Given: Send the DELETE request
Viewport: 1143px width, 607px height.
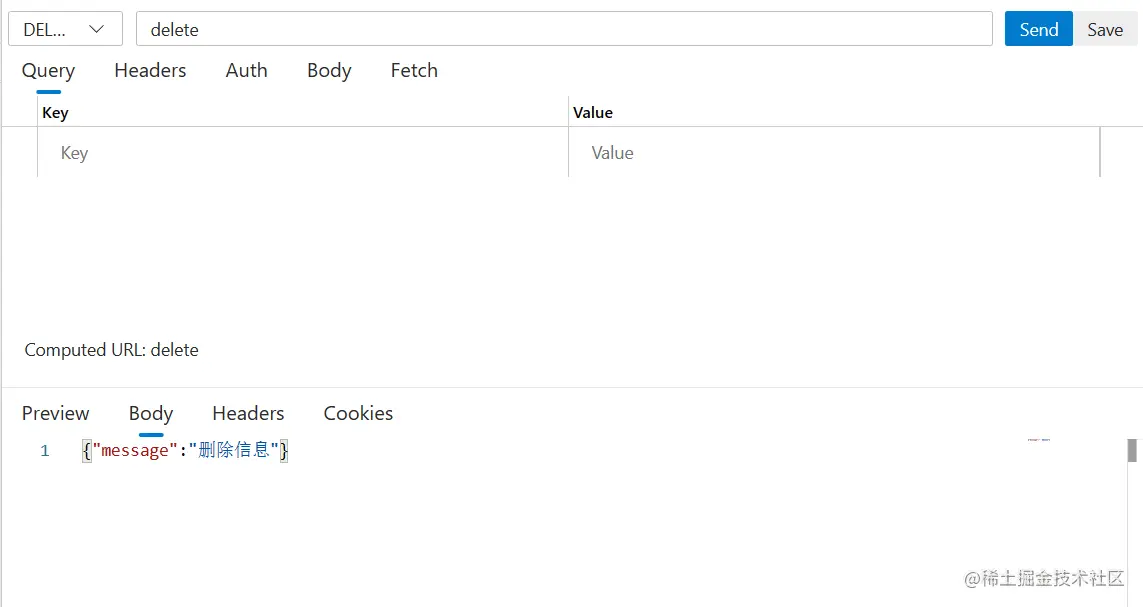Looking at the screenshot, I should pos(1038,30).
